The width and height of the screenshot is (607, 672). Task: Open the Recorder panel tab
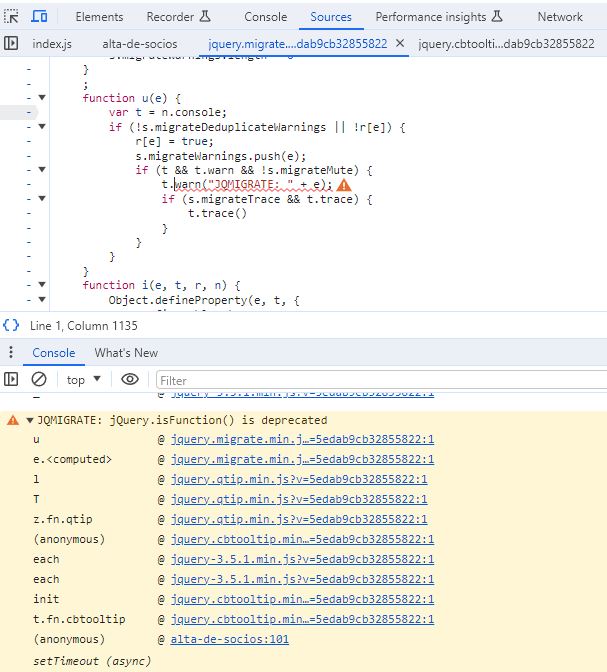coord(178,17)
